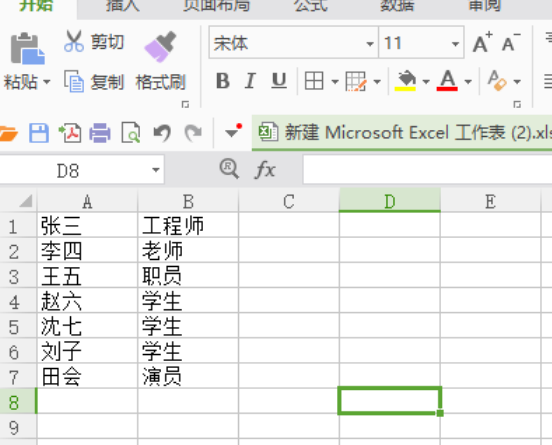
Task: Open insert function fx button
Action: click(x=265, y=170)
